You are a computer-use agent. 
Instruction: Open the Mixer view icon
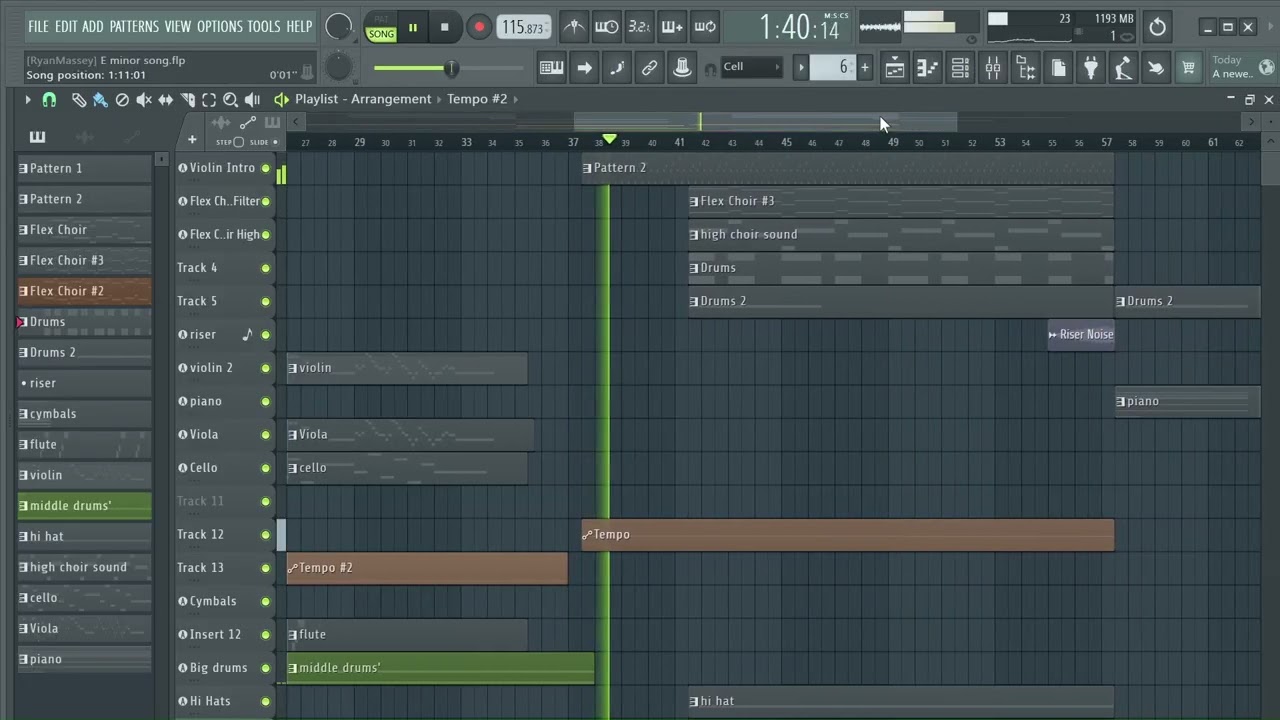[x=993, y=68]
